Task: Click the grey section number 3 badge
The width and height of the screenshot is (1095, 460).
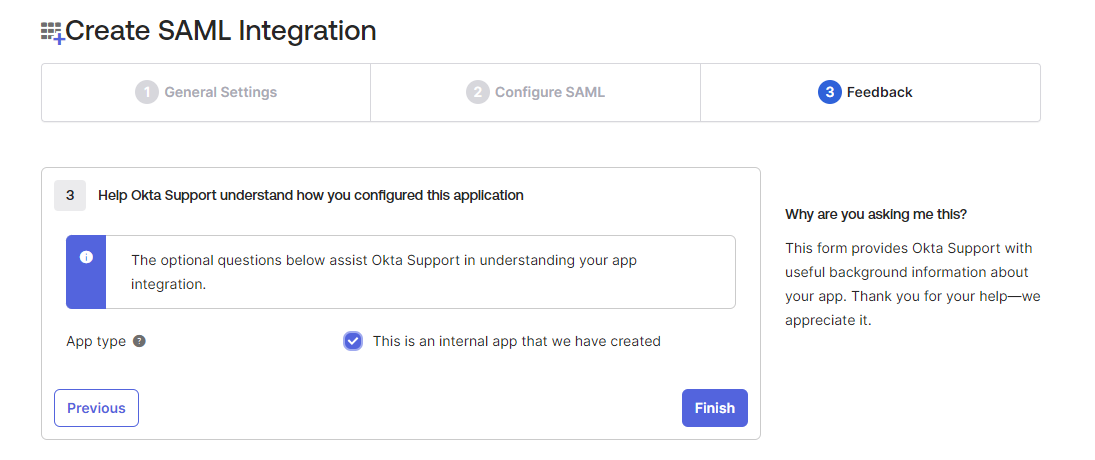Action: pos(70,195)
